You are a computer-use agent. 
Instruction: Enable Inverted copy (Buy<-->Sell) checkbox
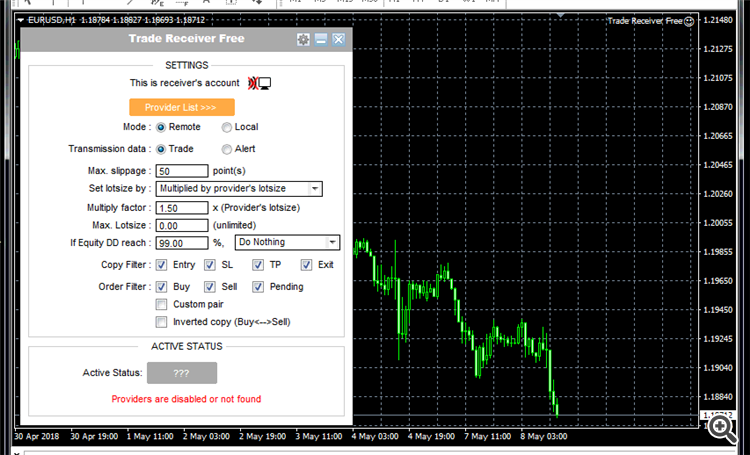(x=162, y=322)
